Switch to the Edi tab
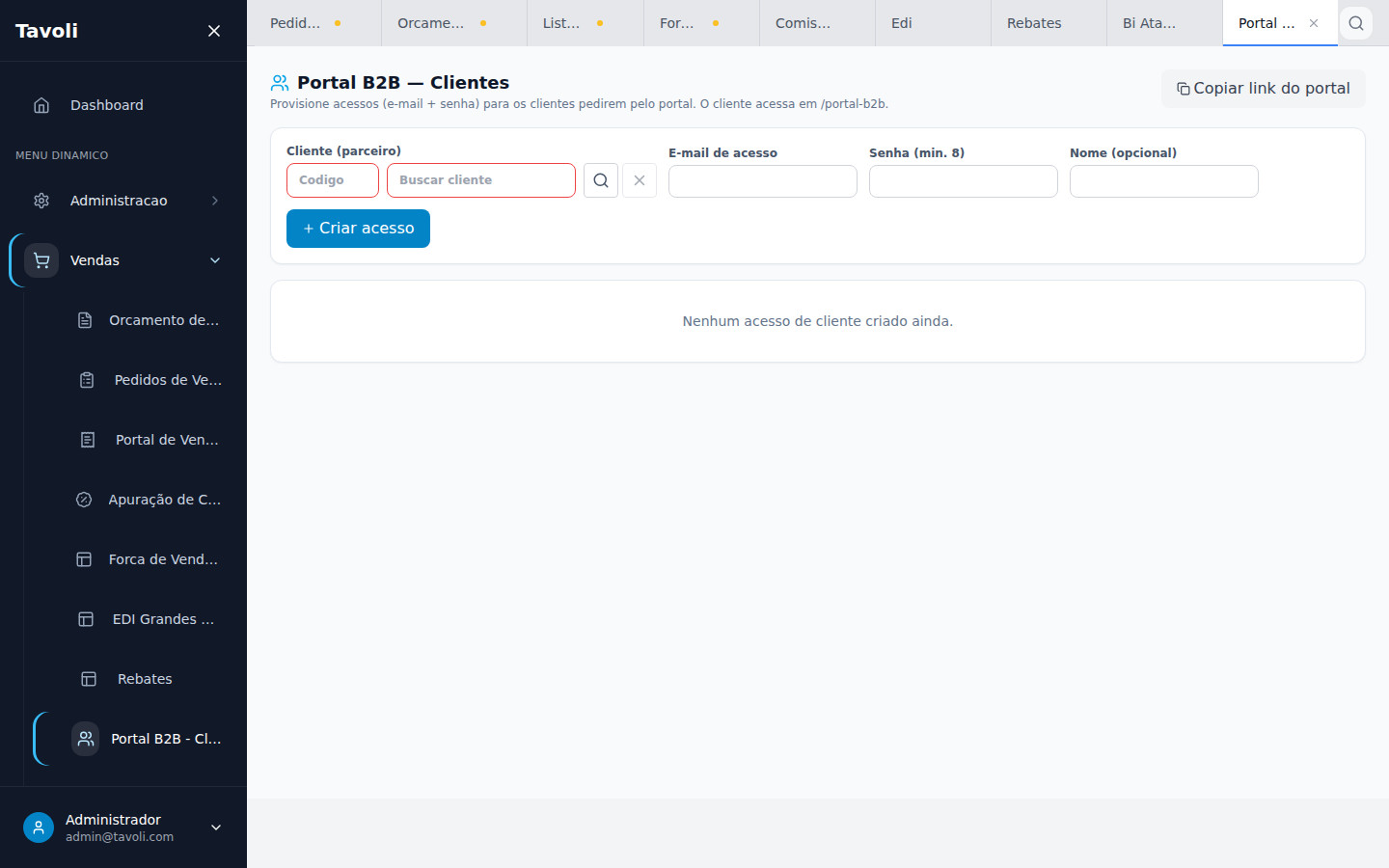The image size is (1389, 868). click(x=933, y=23)
